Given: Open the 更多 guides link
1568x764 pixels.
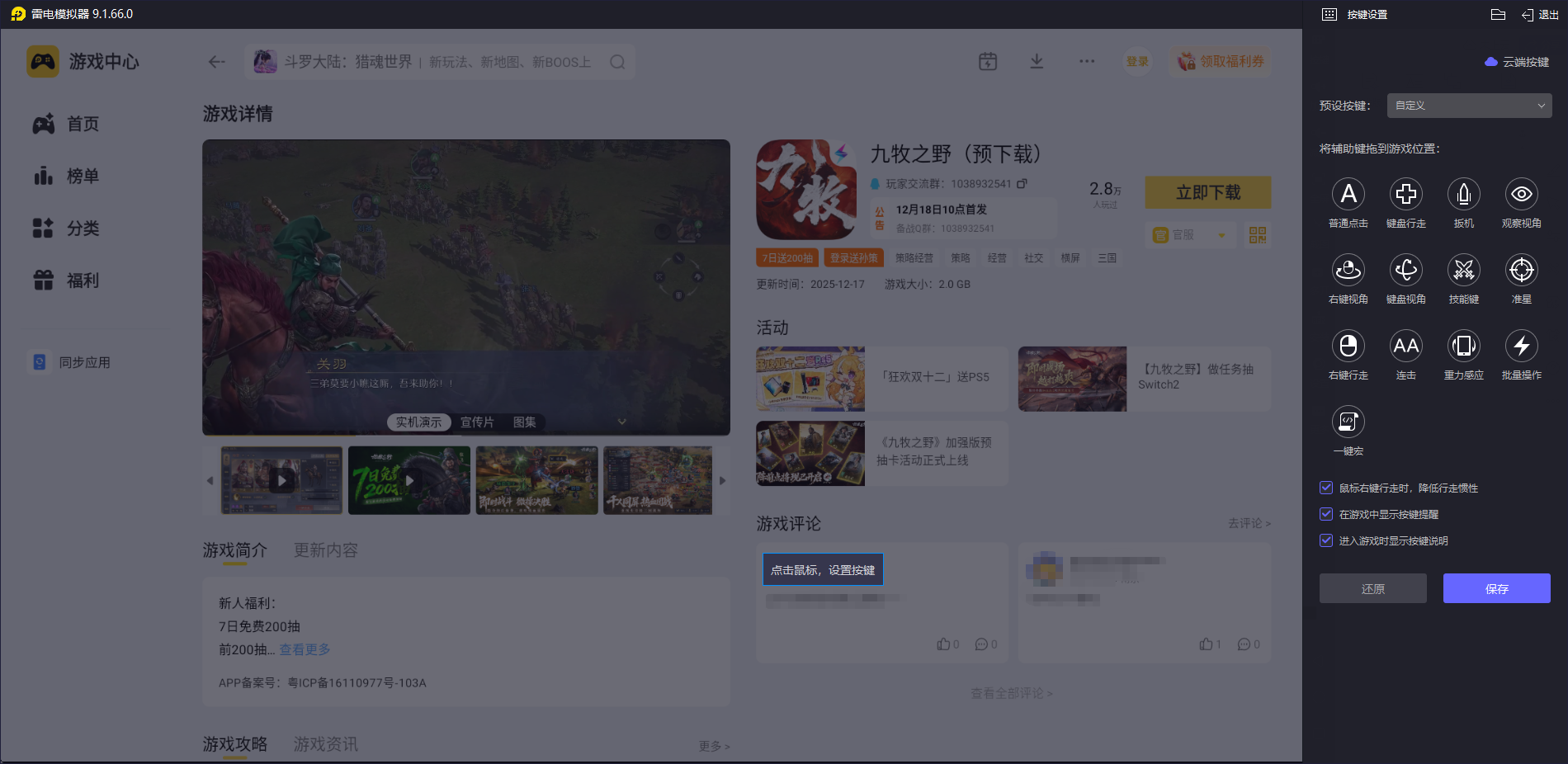Looking at the screenshot, I should 714,746.
